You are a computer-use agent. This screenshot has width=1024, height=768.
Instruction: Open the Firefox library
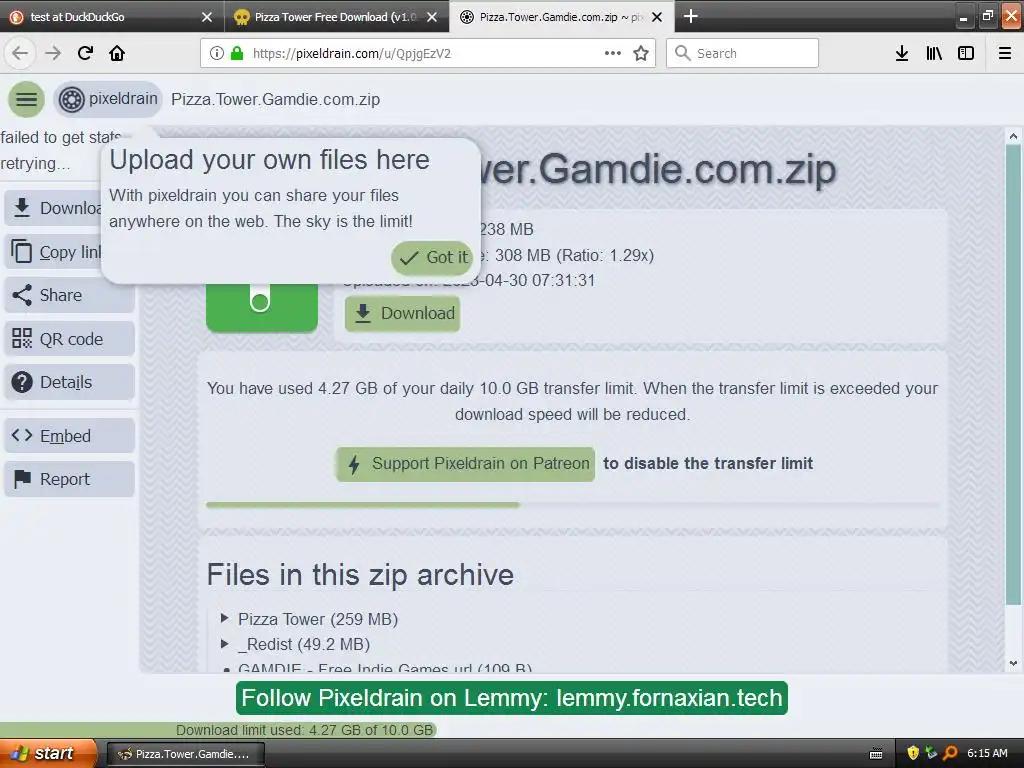tap(934, 53)
